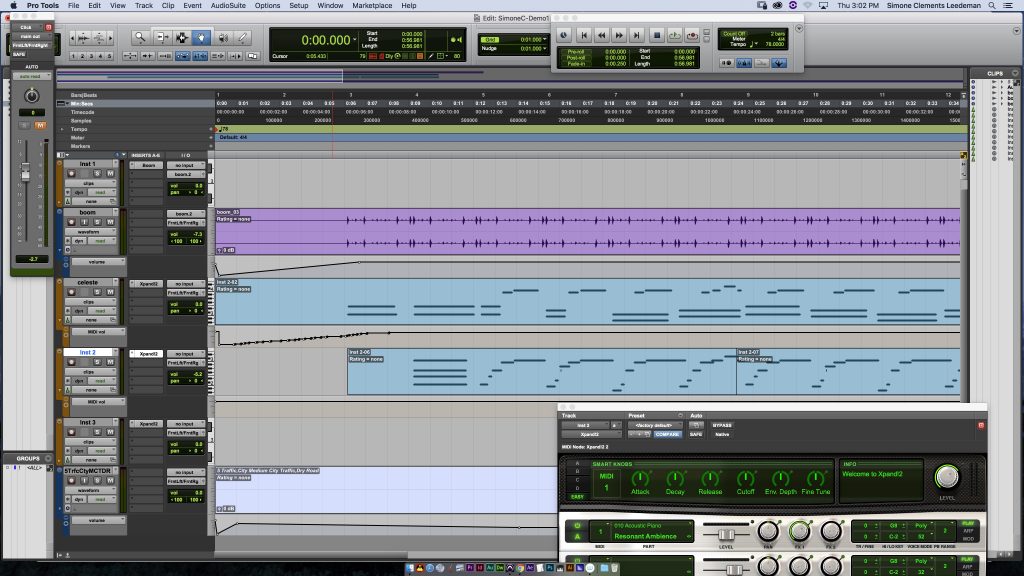Select the Trim tool
This screenshot has height=576, width=1024.
coord(161,38)
